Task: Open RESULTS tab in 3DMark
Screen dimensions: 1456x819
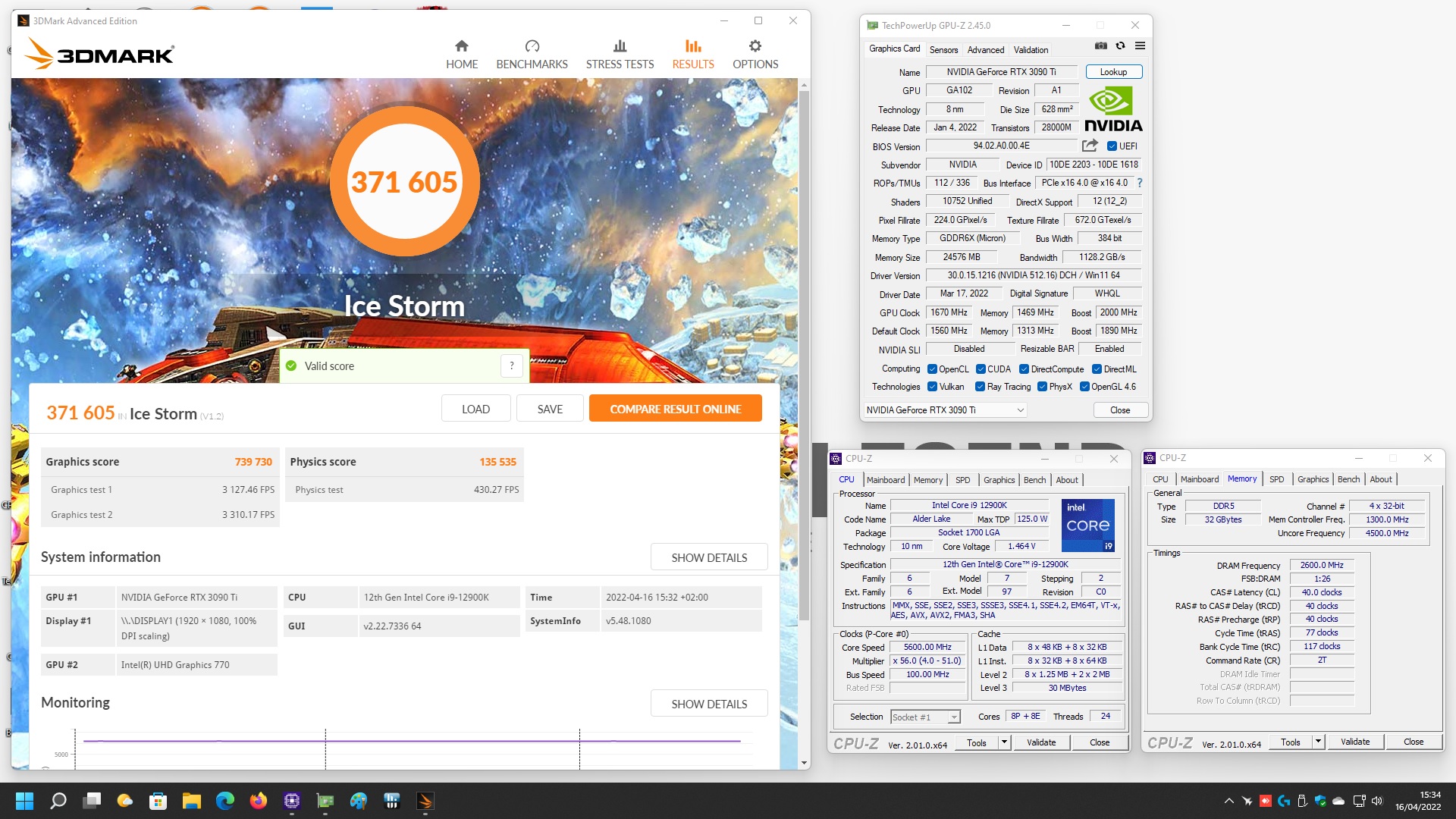Action: (x=693, y=55)
